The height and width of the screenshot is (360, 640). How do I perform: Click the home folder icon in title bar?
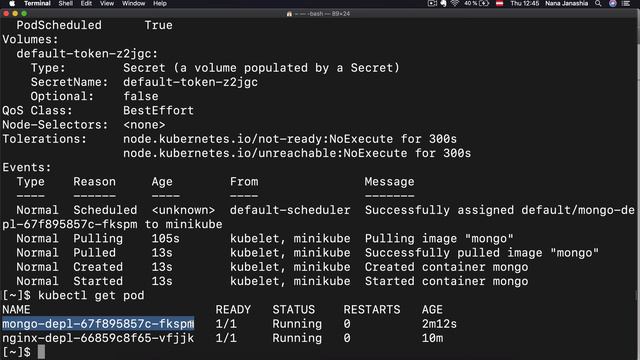coord(289,14)
